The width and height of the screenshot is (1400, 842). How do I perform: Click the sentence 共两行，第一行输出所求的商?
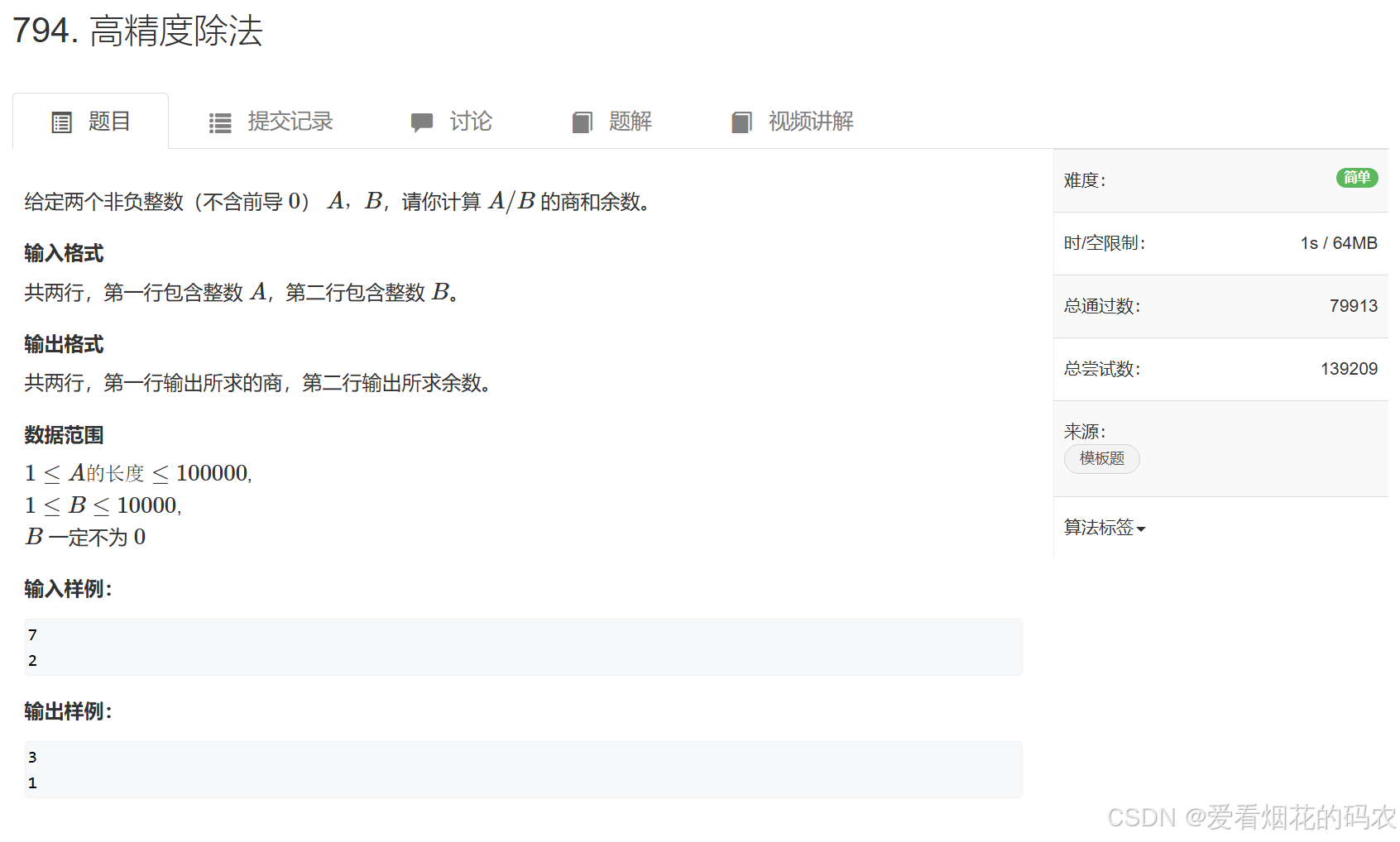click(258, 383)
